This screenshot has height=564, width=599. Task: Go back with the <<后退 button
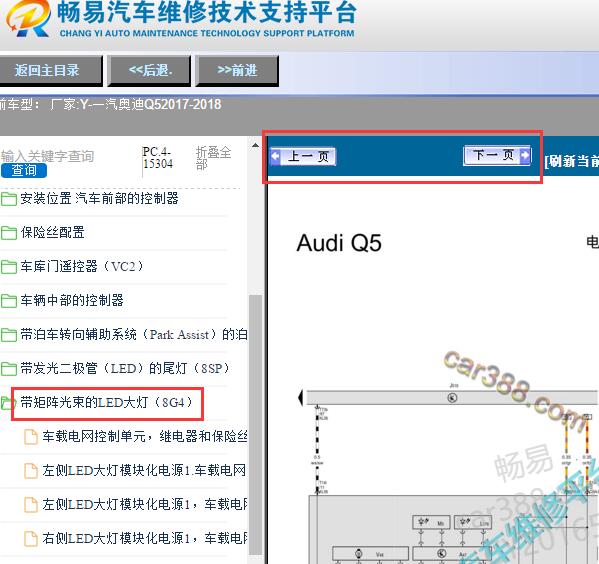point(149,71)
